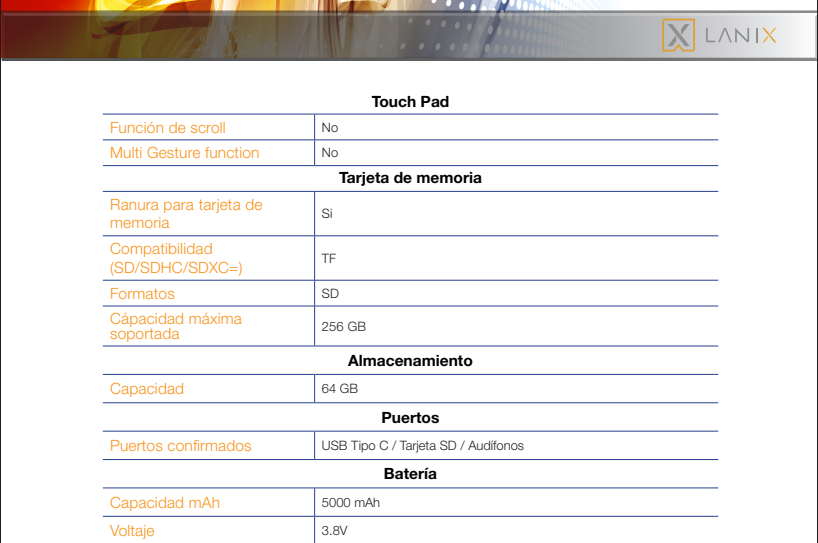The height and width of the screenshot is (543, 818).
Task: Click the 'Multi Gesture function' label
Action: tap(184, 153)
